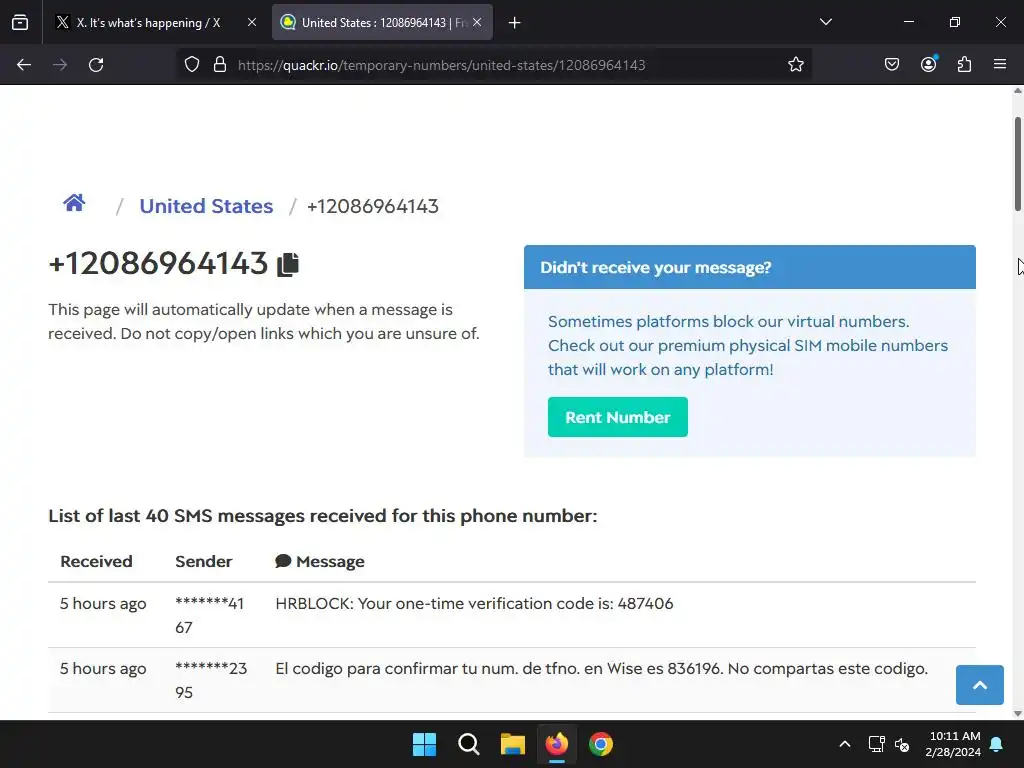This screenshot has height=768, width=1024.
Task: Open Windows taskbar search
Action: (469, 744)
